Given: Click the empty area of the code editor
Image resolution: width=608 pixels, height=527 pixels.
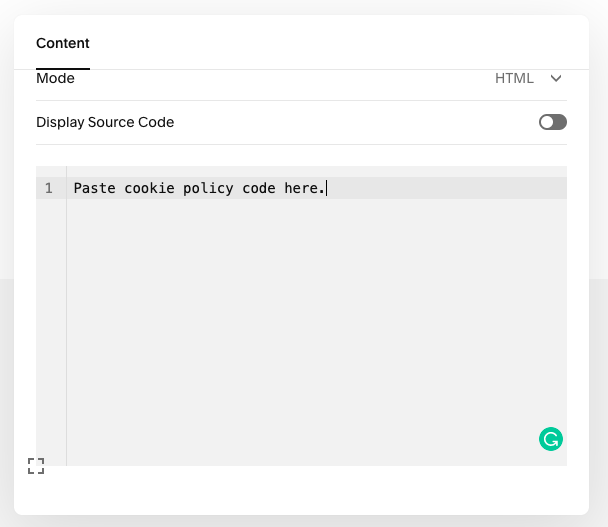Looking at the screenshot, I should [316, 332].
